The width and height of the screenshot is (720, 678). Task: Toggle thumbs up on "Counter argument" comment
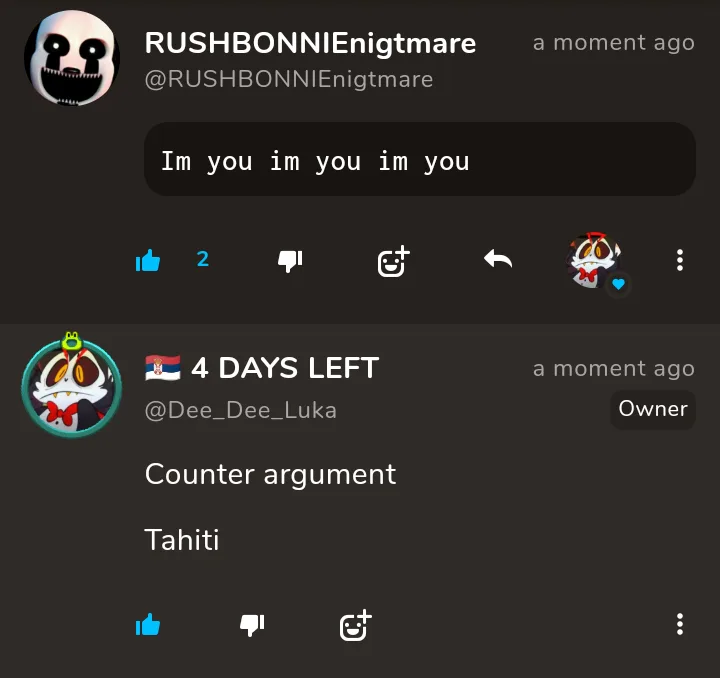point(148,625)
